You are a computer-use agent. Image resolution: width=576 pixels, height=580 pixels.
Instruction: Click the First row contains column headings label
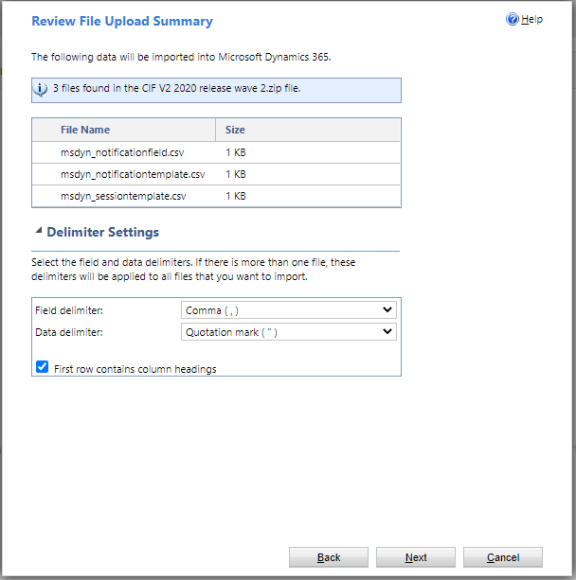click(x=135, y=369)
